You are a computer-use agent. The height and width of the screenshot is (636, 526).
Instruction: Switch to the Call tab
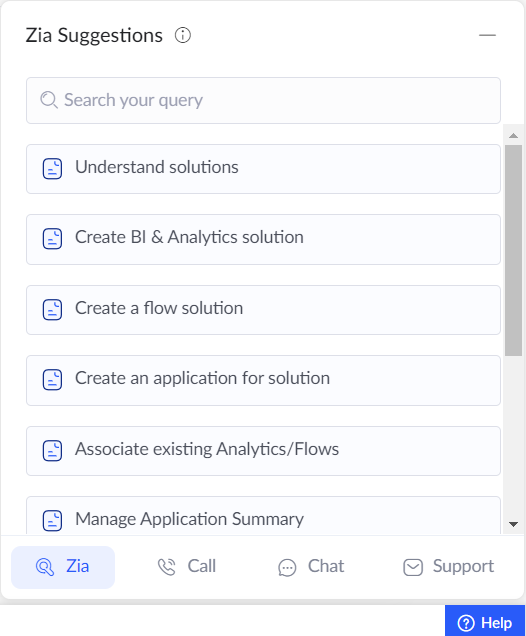coord(187,567)
